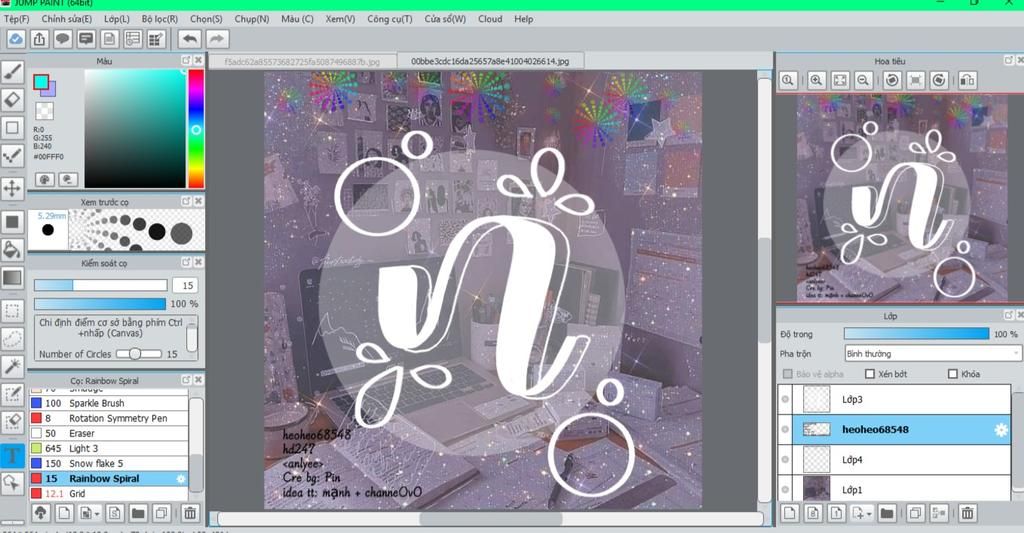Expand the add-brush dropdown in brush panel
Screen dimensions: 1024x533
pyautogui.click(x=97, y=515)
